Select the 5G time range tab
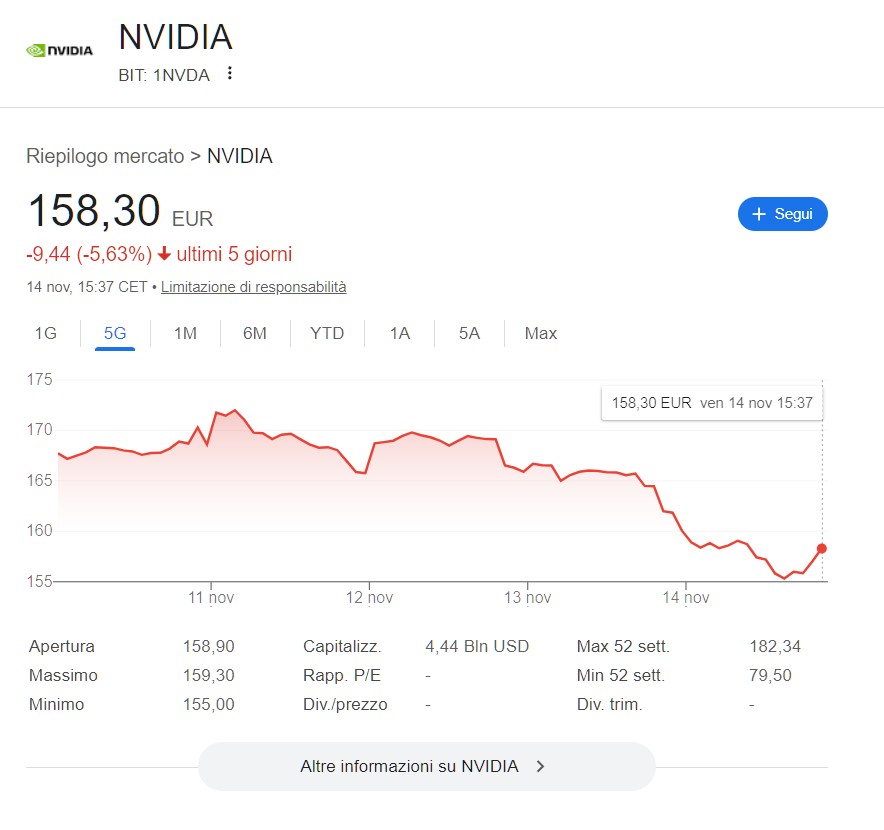The width and height of the screenshot is (884, 830). pyautogui.click(x=115, y=333)
